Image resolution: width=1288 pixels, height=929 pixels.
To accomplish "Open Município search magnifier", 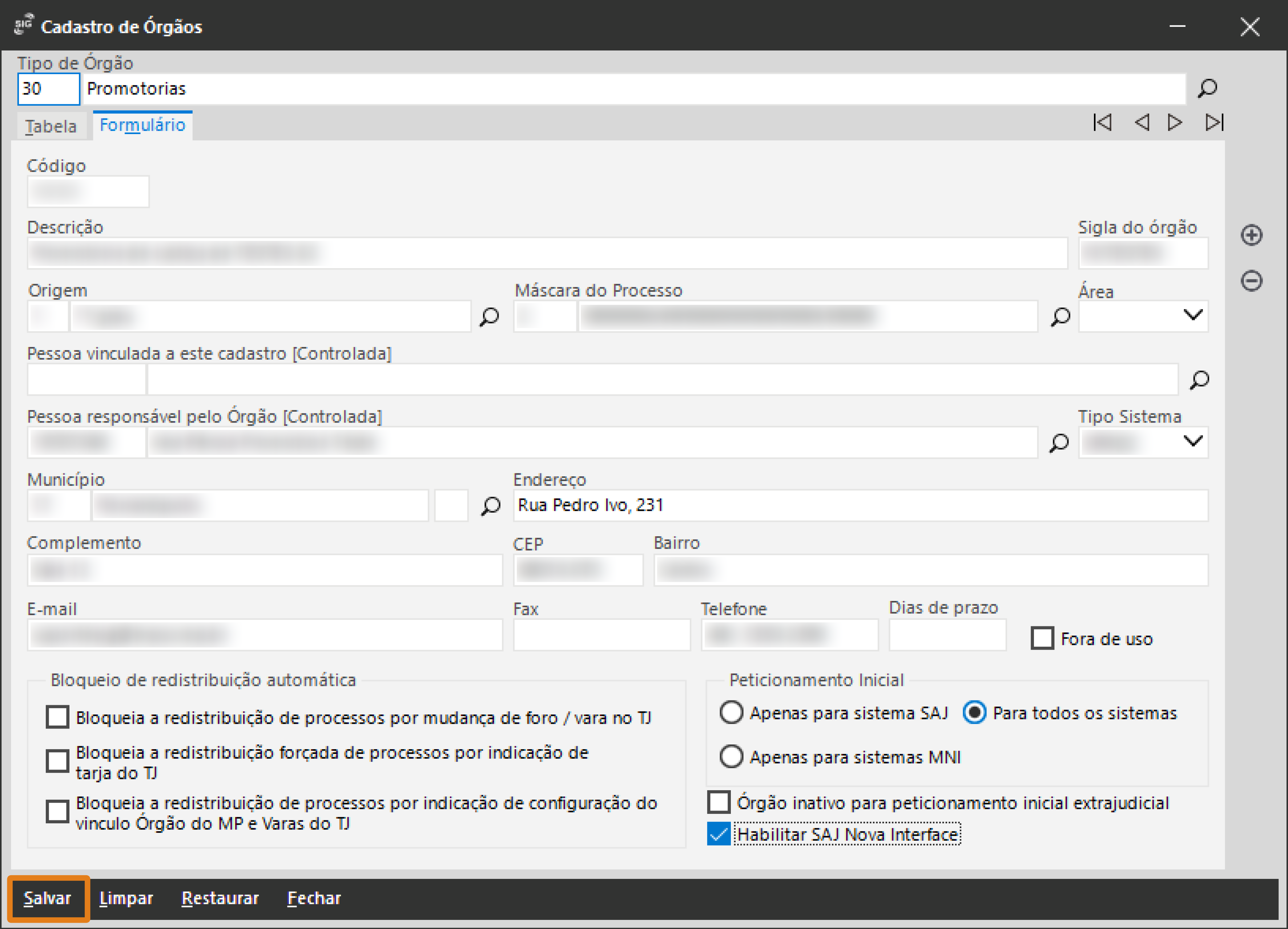I will point(491,505).
